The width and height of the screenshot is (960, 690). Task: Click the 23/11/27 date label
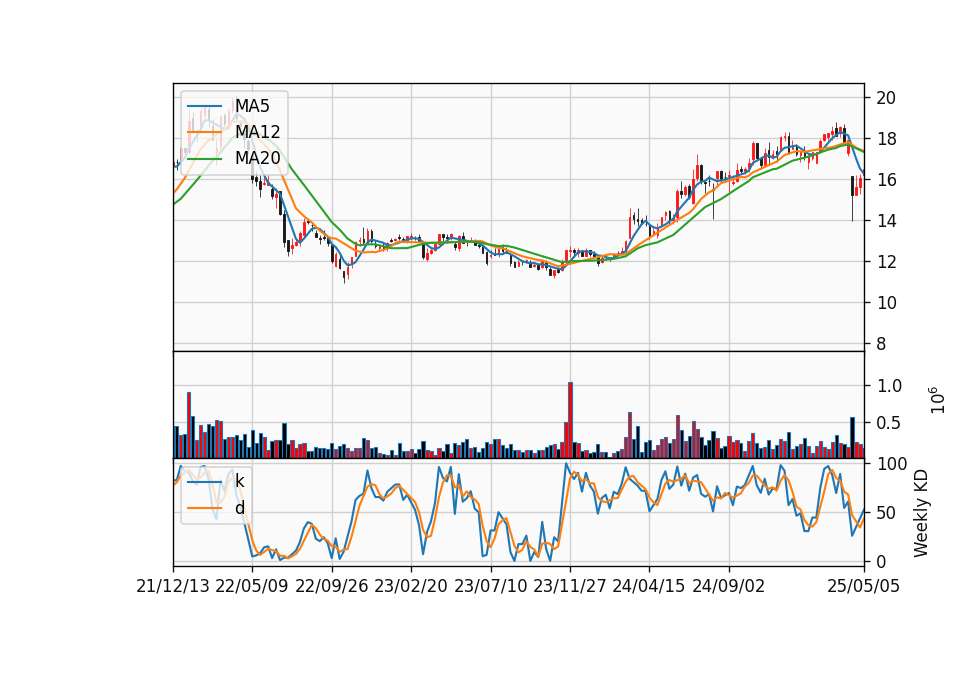(570, 586)
